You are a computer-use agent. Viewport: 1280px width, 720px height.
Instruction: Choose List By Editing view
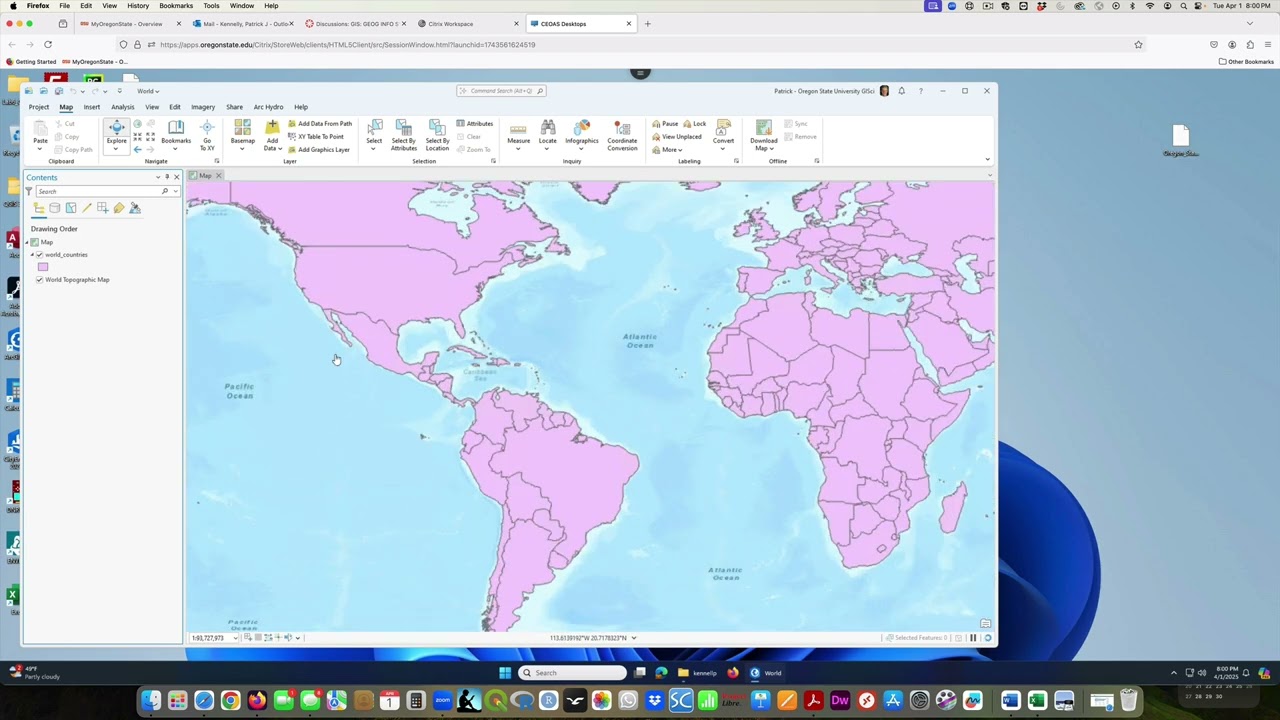[87, 208]
